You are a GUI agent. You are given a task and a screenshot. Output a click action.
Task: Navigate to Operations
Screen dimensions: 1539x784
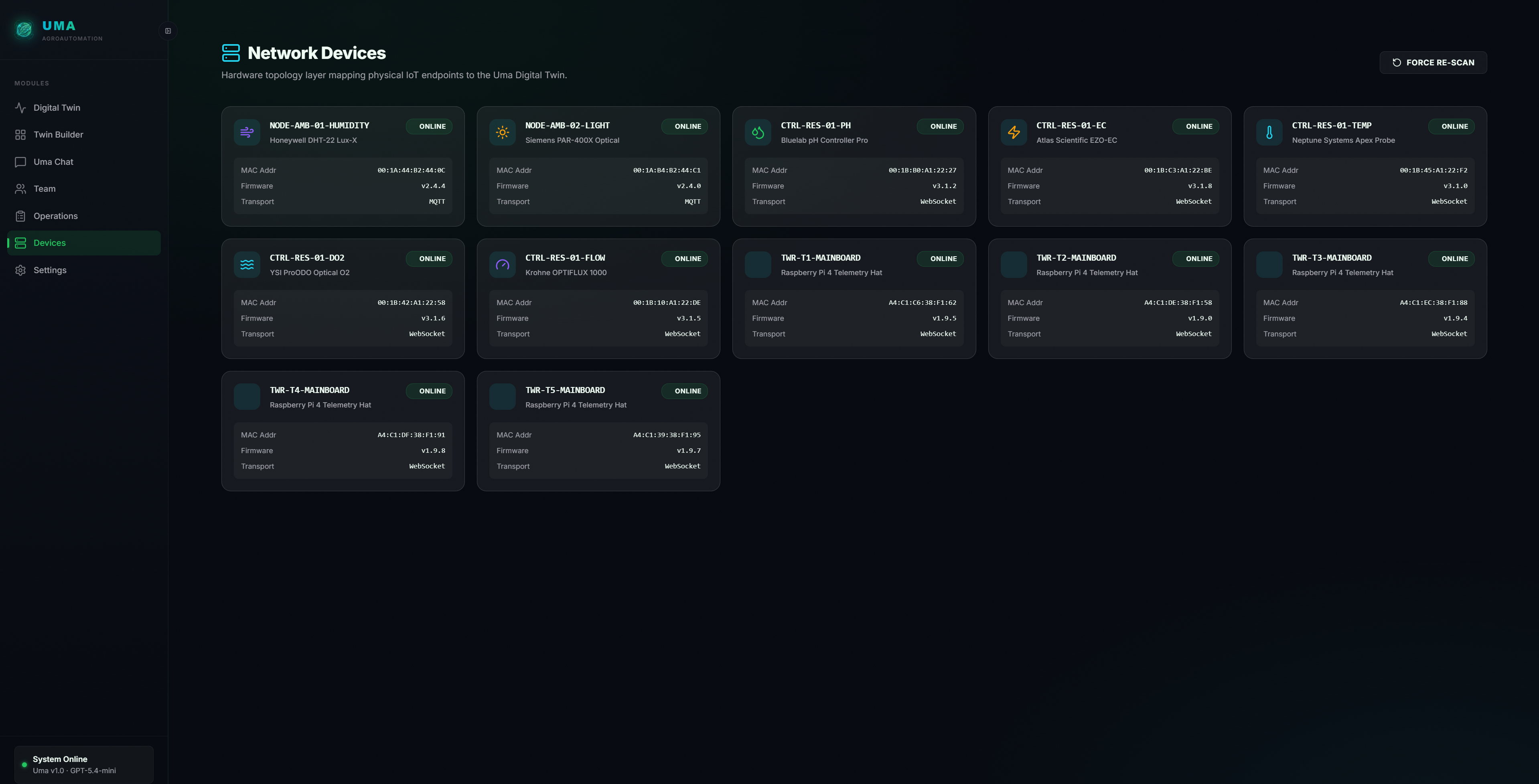[84, 216]
